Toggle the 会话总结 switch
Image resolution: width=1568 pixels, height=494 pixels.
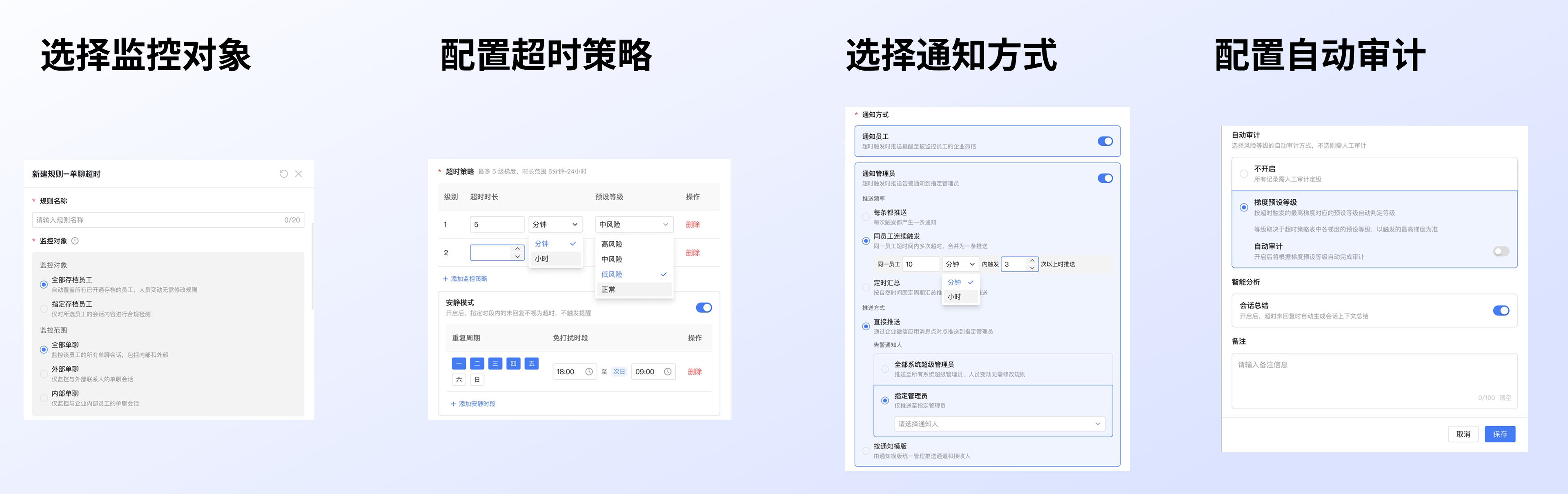(x=1501, y=311)
